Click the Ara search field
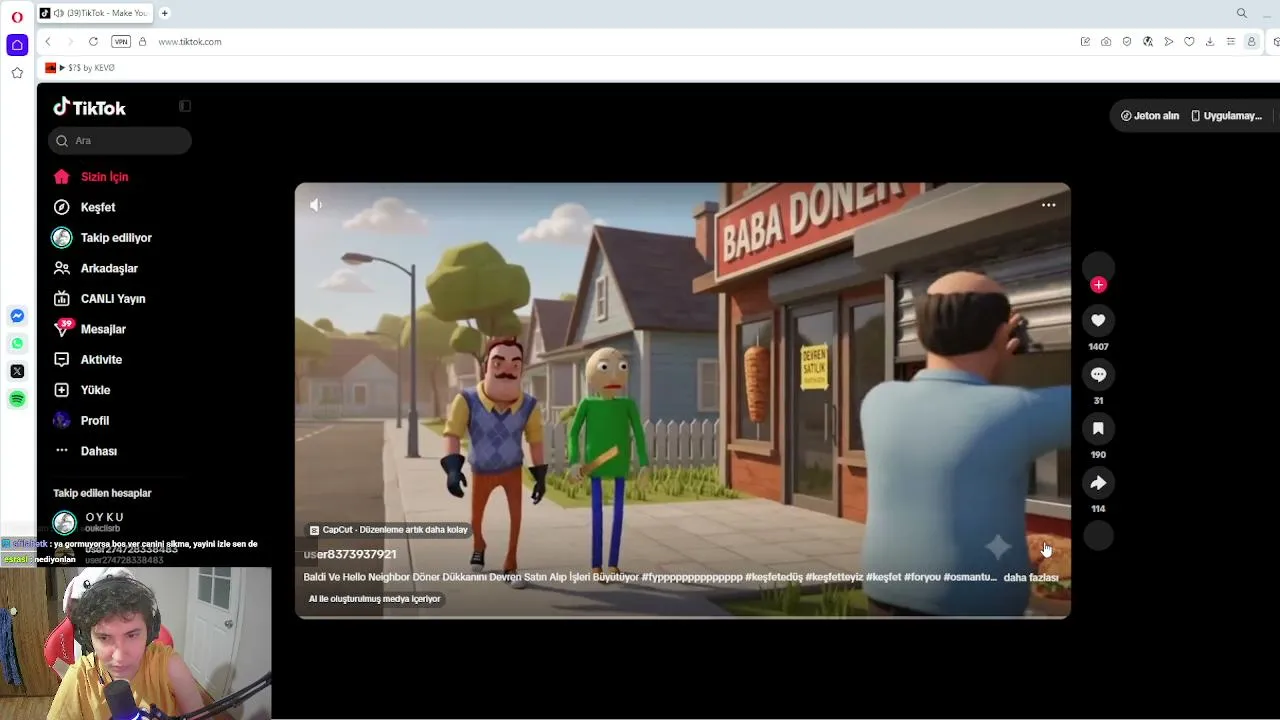This screenshot has width=1280, height=720. click(120, 141)
